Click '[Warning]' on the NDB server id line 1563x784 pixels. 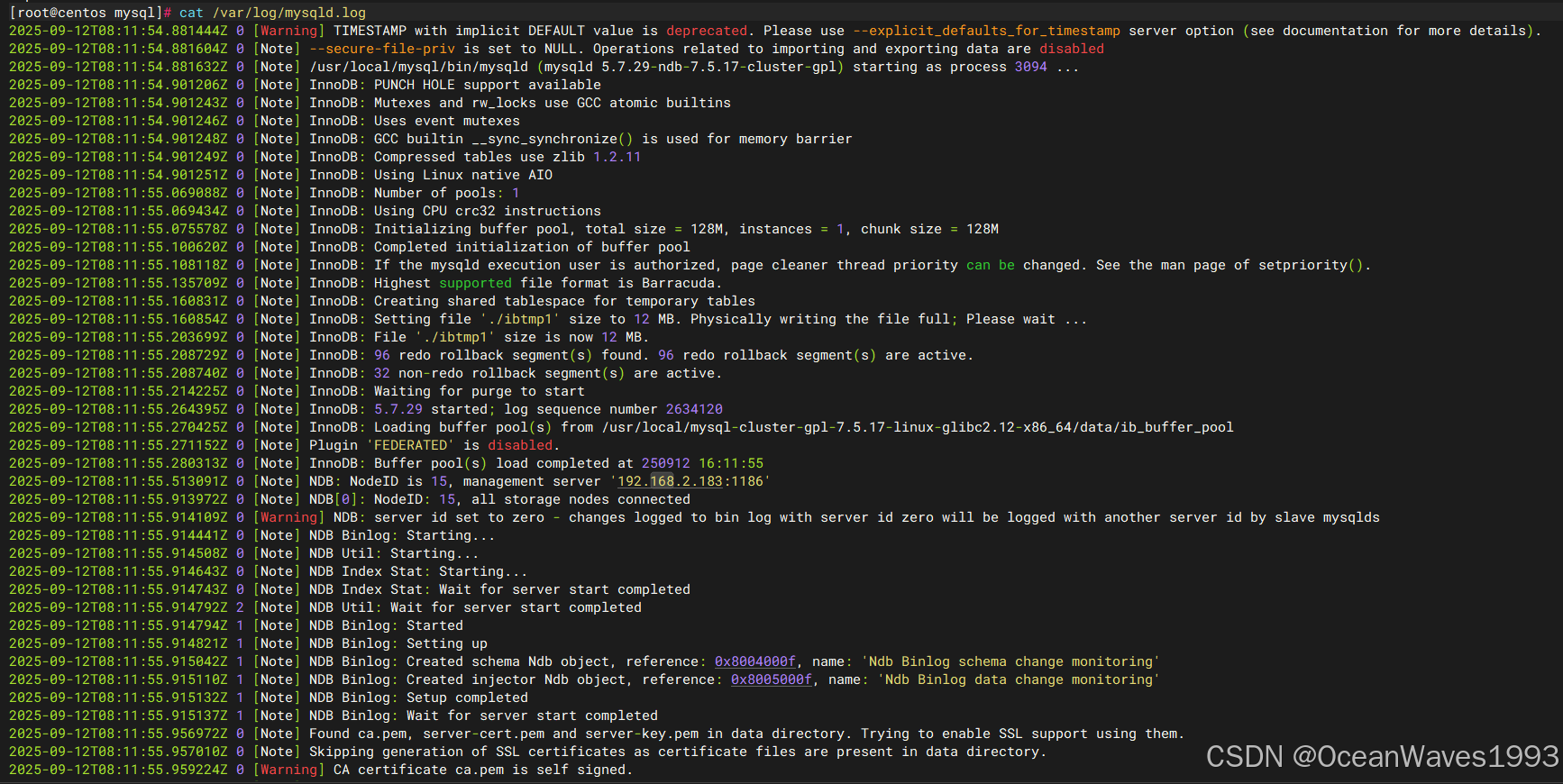click(x=288, y=517)
